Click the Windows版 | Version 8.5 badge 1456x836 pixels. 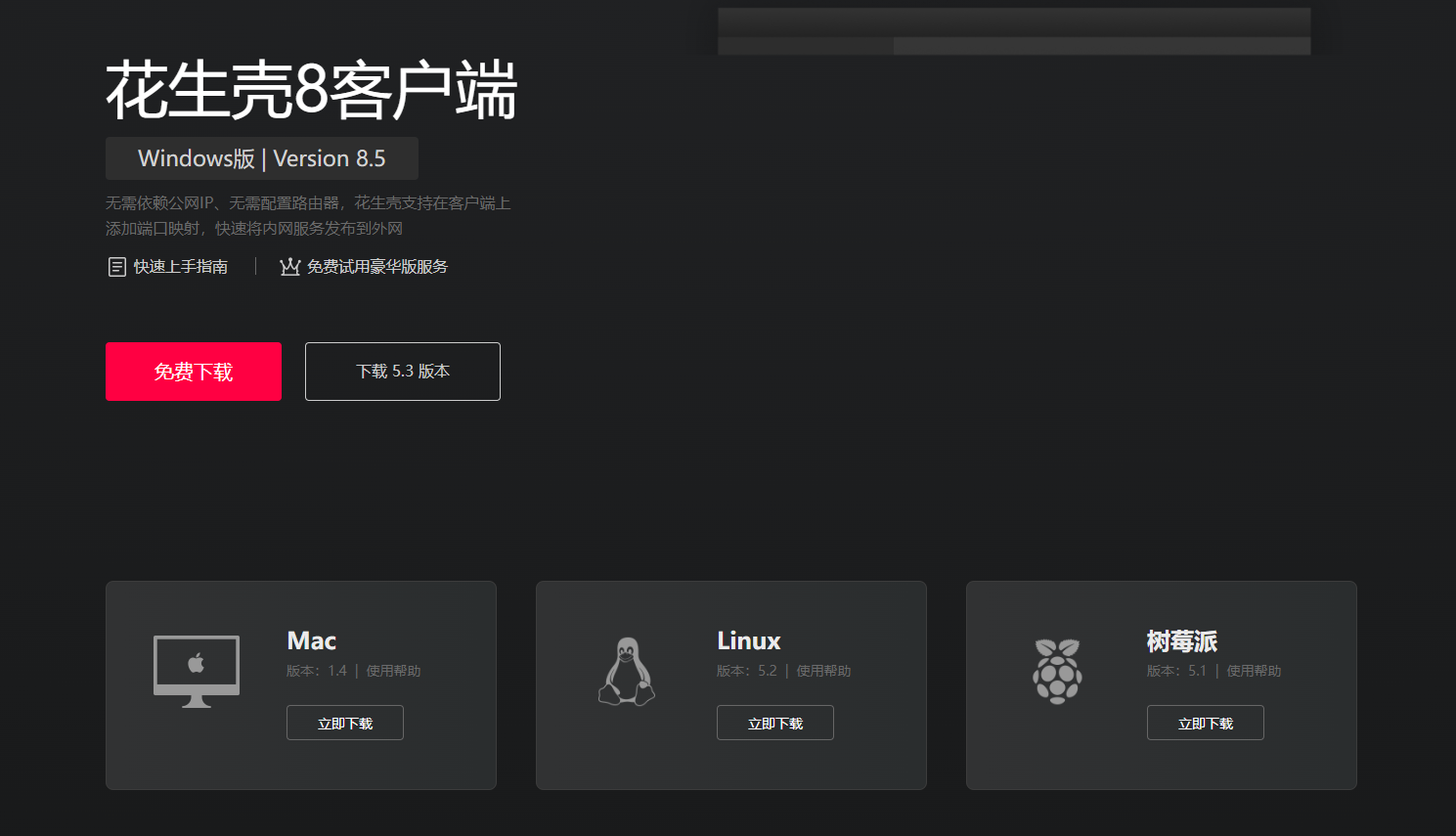262,158
